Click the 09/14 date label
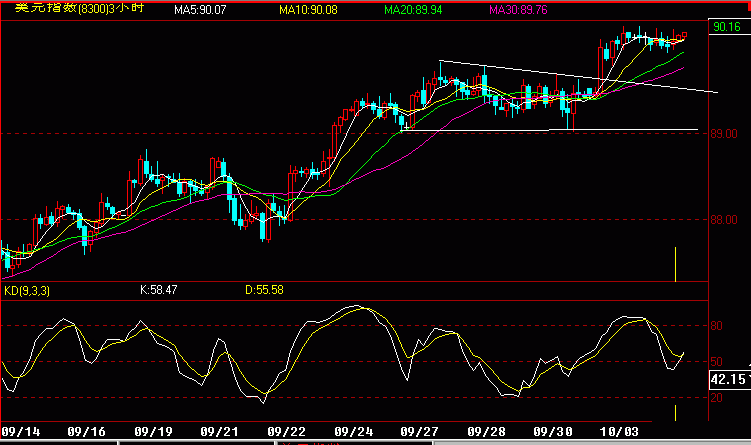Screen dimensions: 751x445 [x=21, y=432]
